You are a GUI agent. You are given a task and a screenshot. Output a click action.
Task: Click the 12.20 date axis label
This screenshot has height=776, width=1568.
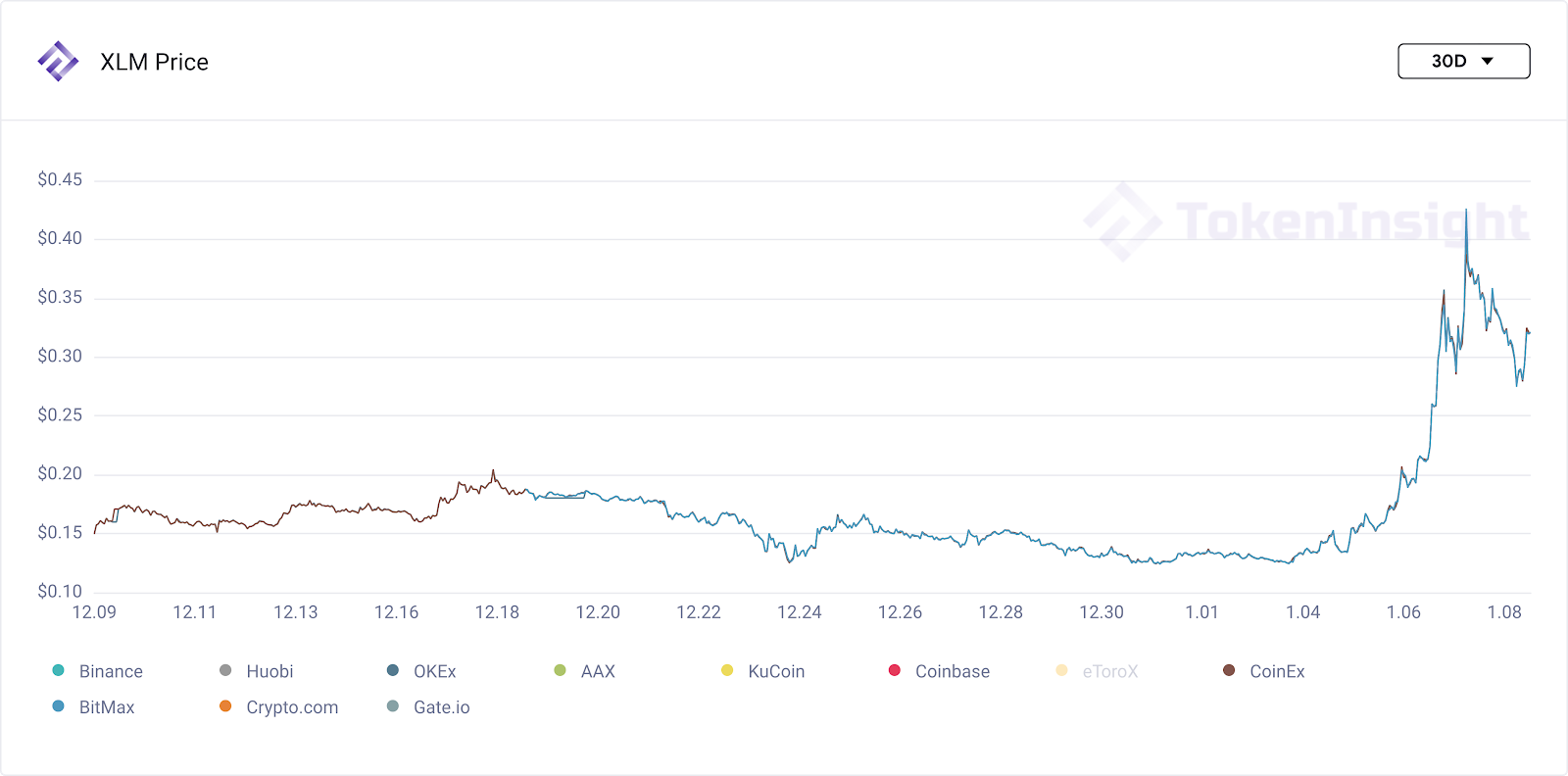[x=598, y=612]
